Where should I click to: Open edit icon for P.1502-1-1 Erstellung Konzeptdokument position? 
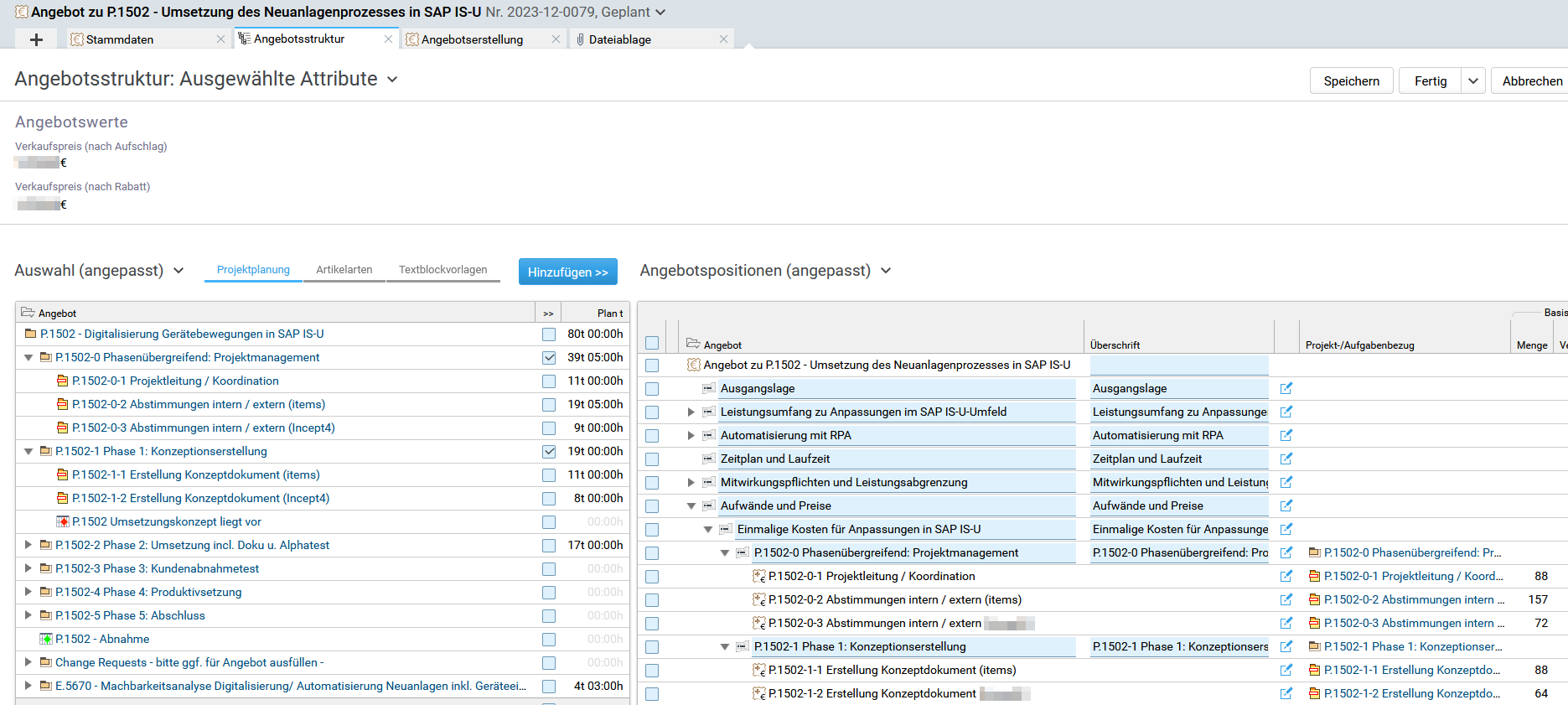click(1286, 670)
